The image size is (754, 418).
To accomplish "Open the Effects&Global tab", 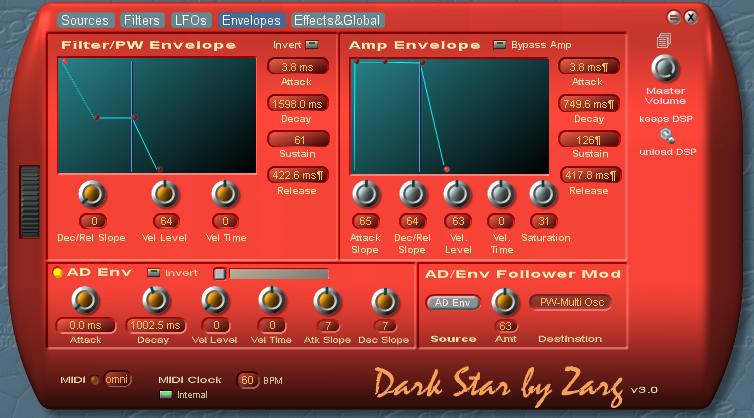I will pos(337,20).
